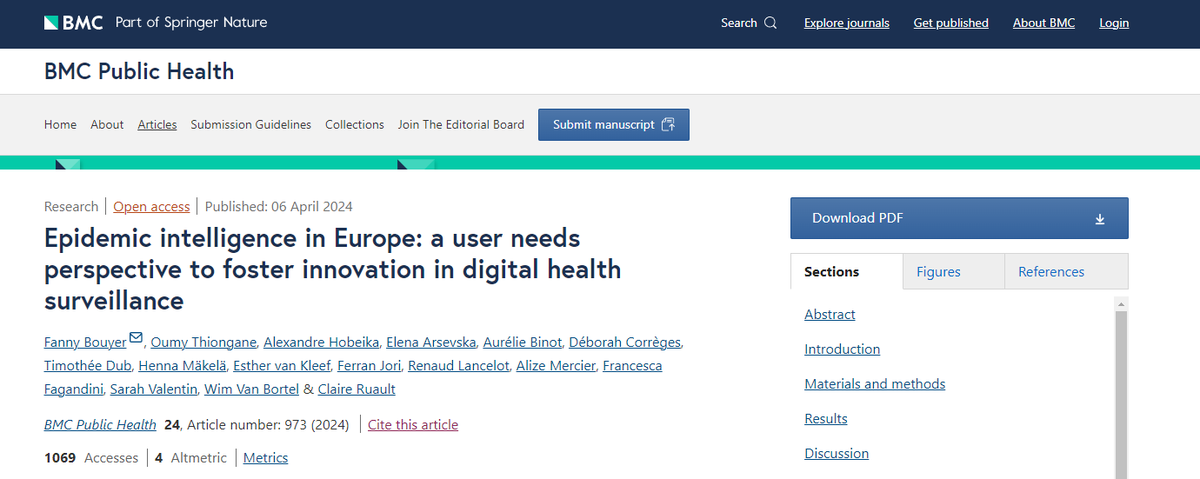Open Get published link
Screen dimensions: 1200x479
(x=951, y=23)
